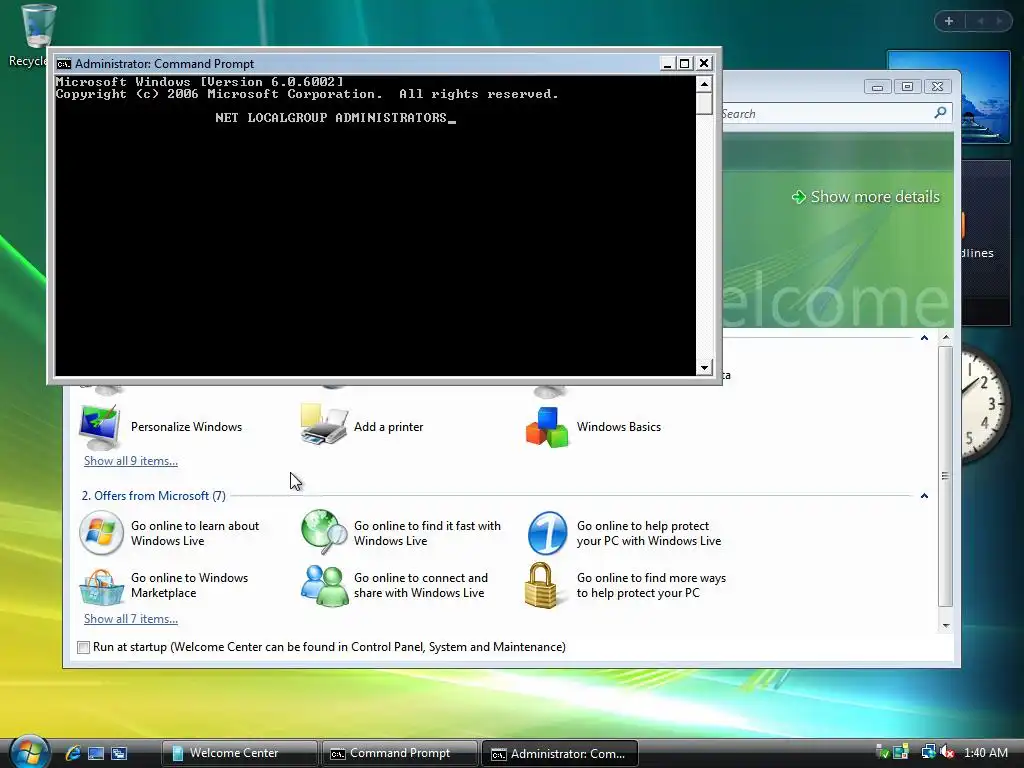Toggle Run at startup checkbox

tap(83, 647)
